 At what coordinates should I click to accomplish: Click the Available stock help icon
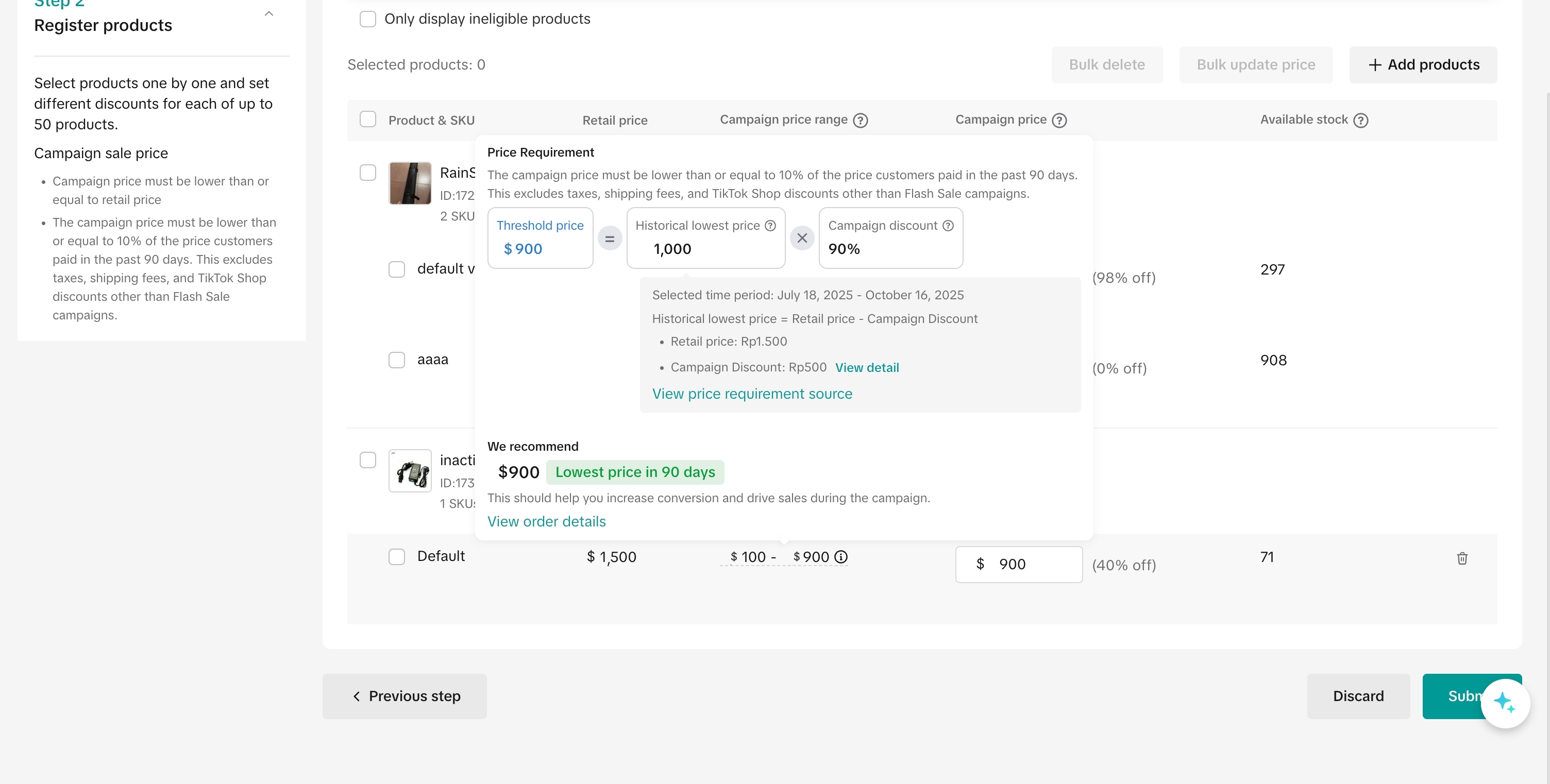[1360, 121]
